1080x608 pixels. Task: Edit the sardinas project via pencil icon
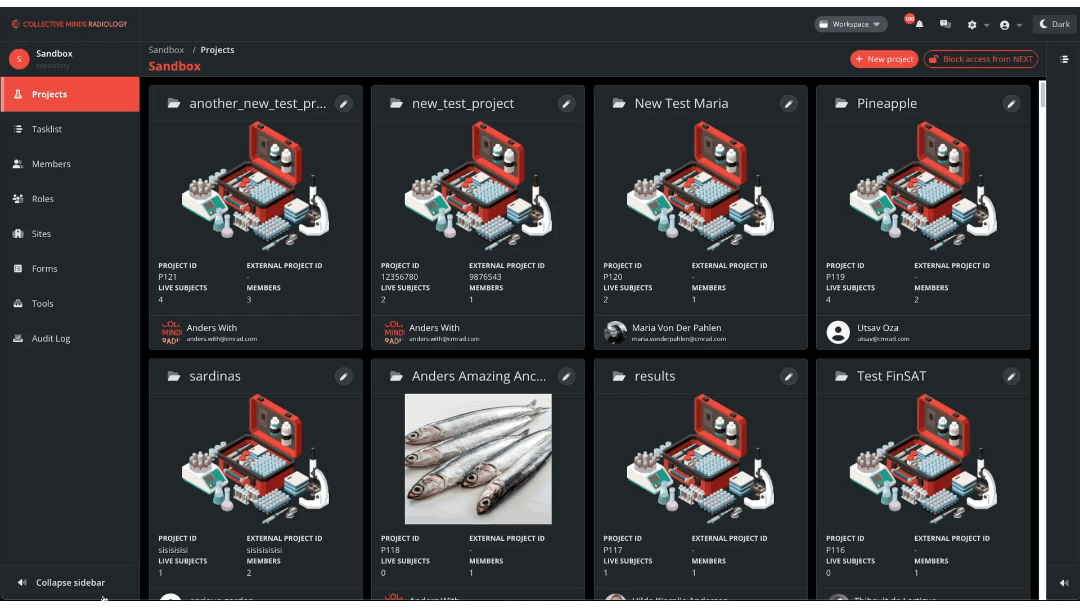343,376
